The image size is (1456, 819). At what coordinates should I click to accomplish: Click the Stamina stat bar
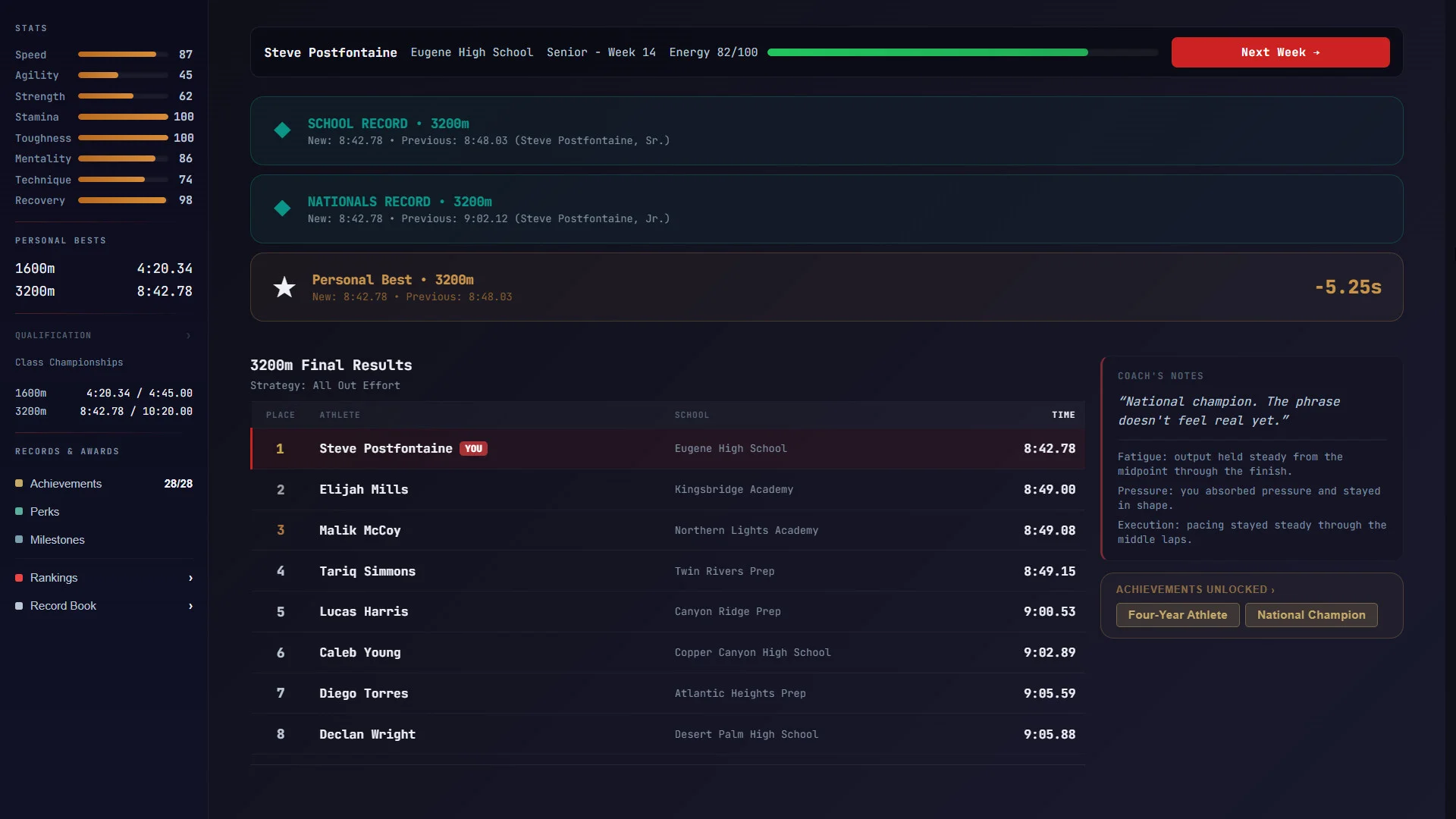point(123,117)
